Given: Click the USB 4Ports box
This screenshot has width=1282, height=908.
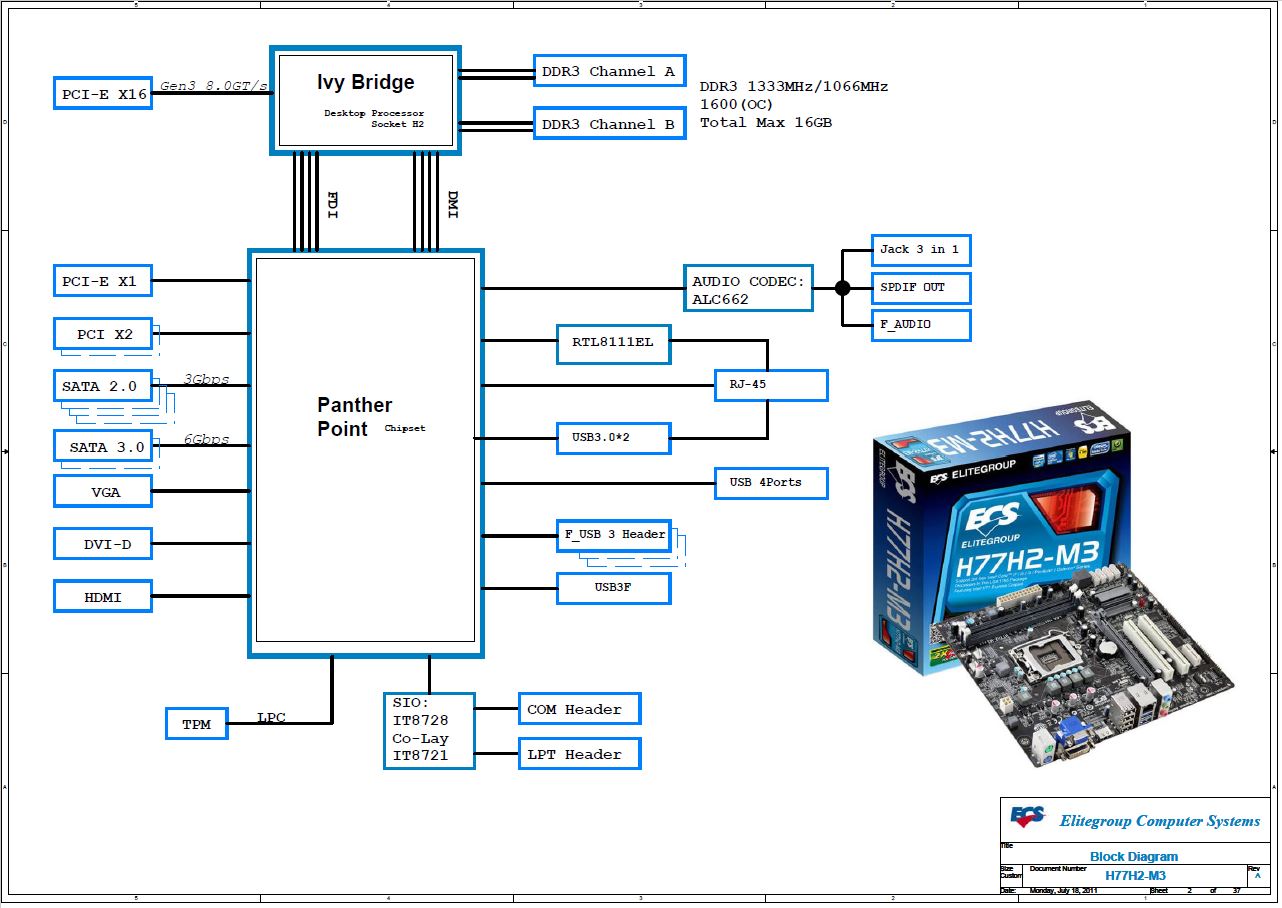Looking at the screenshot, I should coord(770,483).
